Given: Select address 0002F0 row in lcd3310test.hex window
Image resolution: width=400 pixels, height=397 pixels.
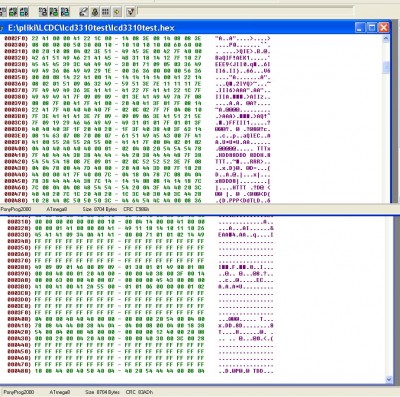Looking at the screenshot, I should click(137, 38).
